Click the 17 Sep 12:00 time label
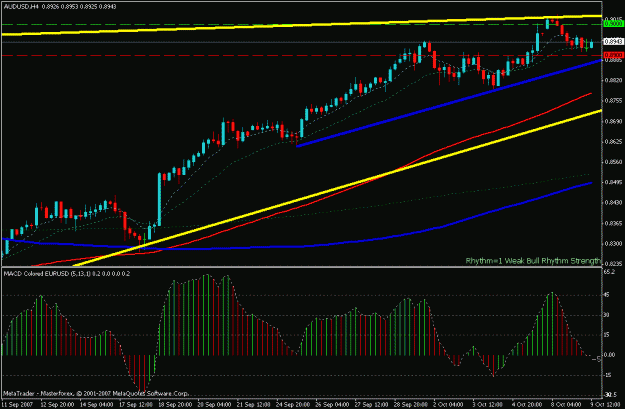625x409 pixels. click(136, 404)
